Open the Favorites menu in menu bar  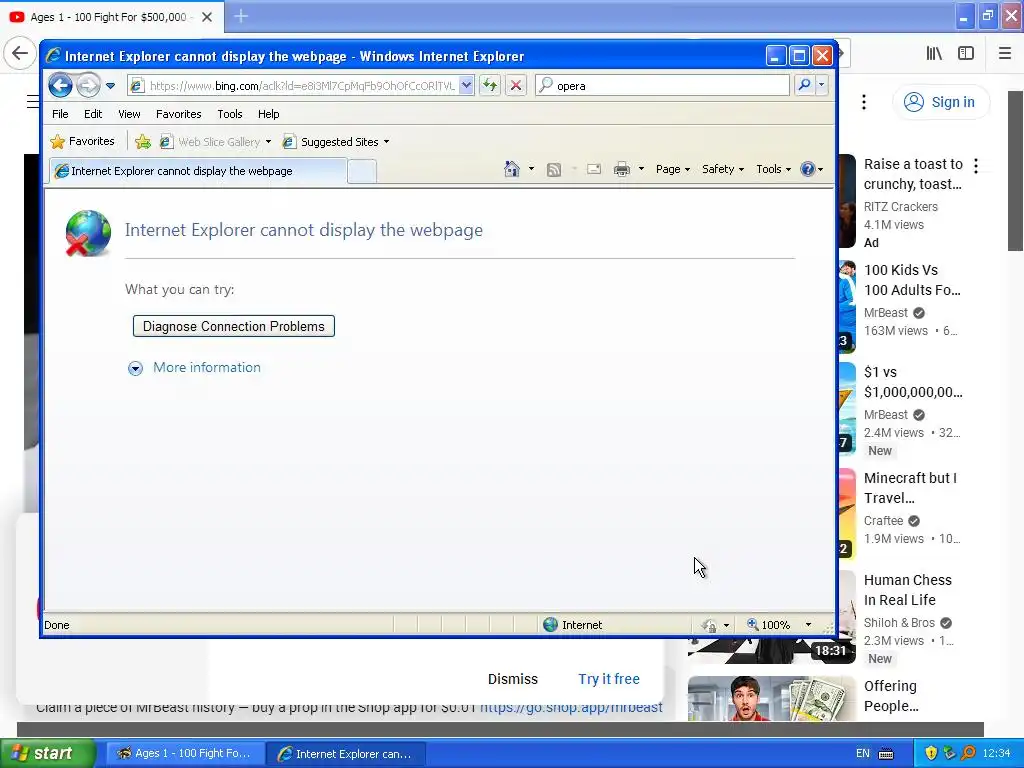pyautogui.click(x=178, y=114)
